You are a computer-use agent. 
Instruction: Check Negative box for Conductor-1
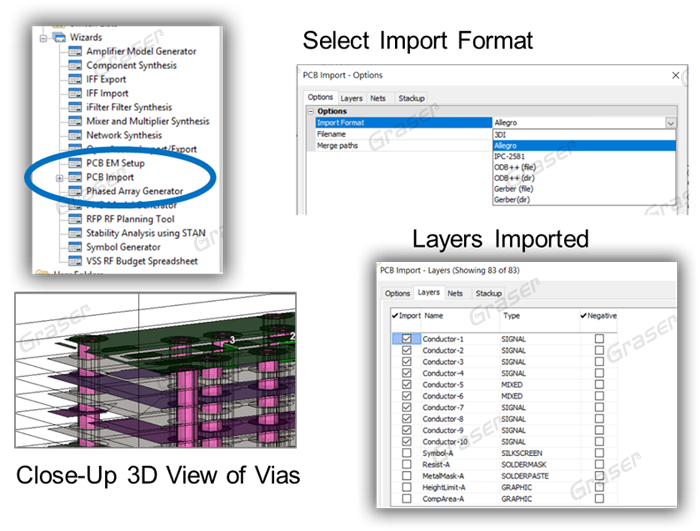(x=599, y=339)
